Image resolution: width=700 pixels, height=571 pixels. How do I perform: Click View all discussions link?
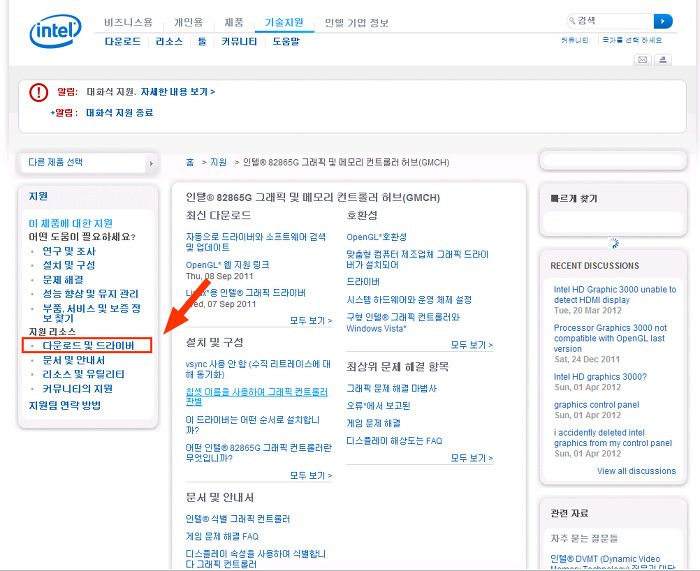[636, 471]
